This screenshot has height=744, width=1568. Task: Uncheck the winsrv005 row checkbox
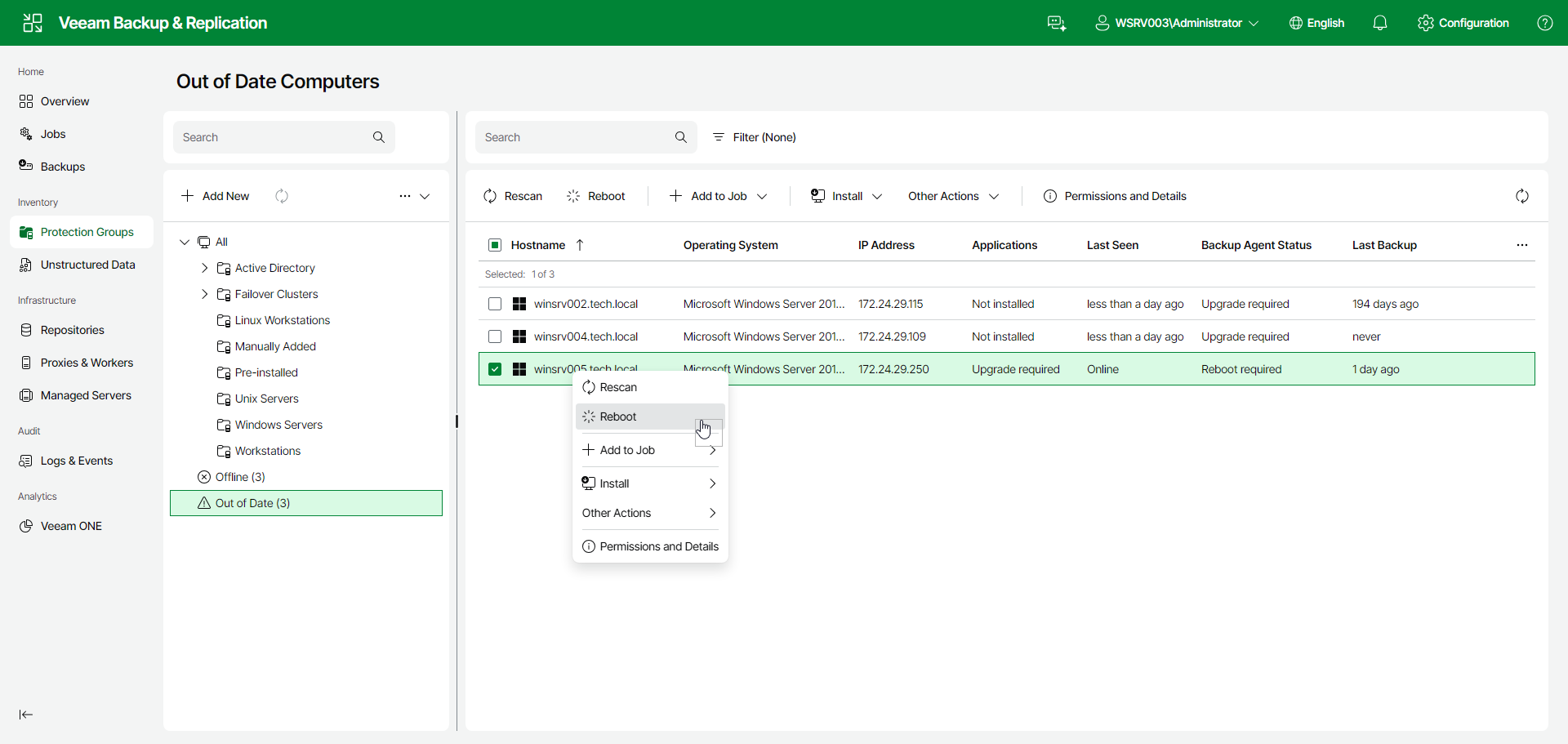(495, 369)
